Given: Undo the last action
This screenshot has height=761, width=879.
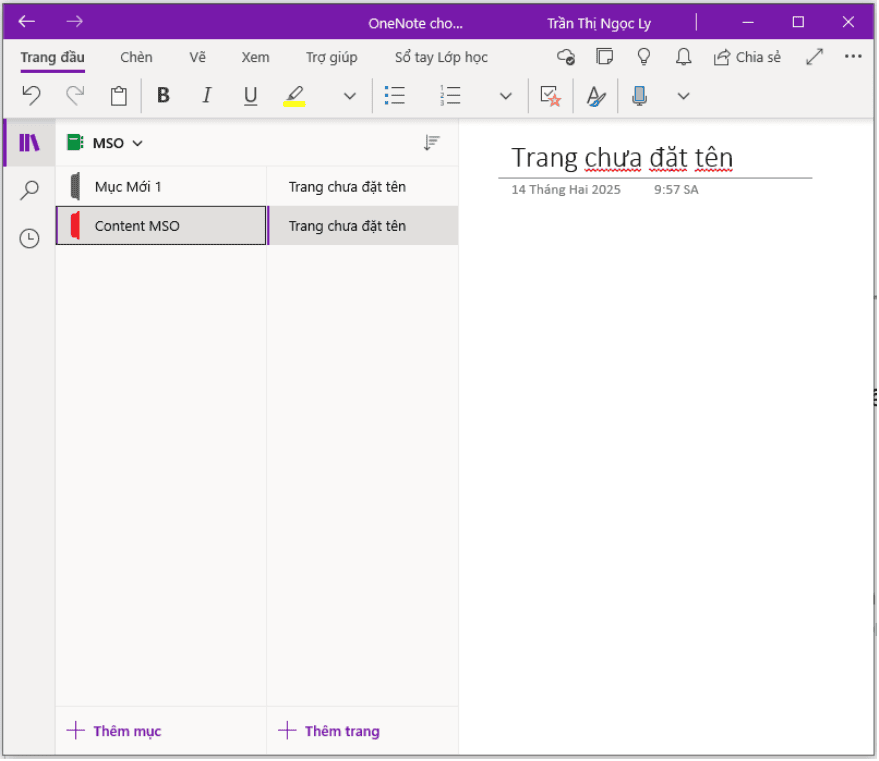Looking at the screenshot, I should click(31, 96).
